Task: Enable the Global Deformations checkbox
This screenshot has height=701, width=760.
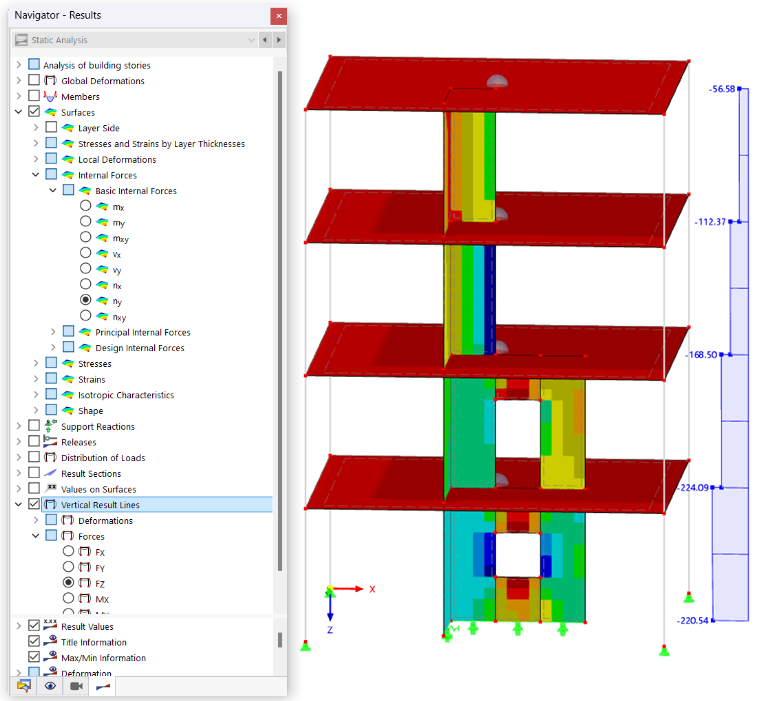Action: tap(34, 80)
